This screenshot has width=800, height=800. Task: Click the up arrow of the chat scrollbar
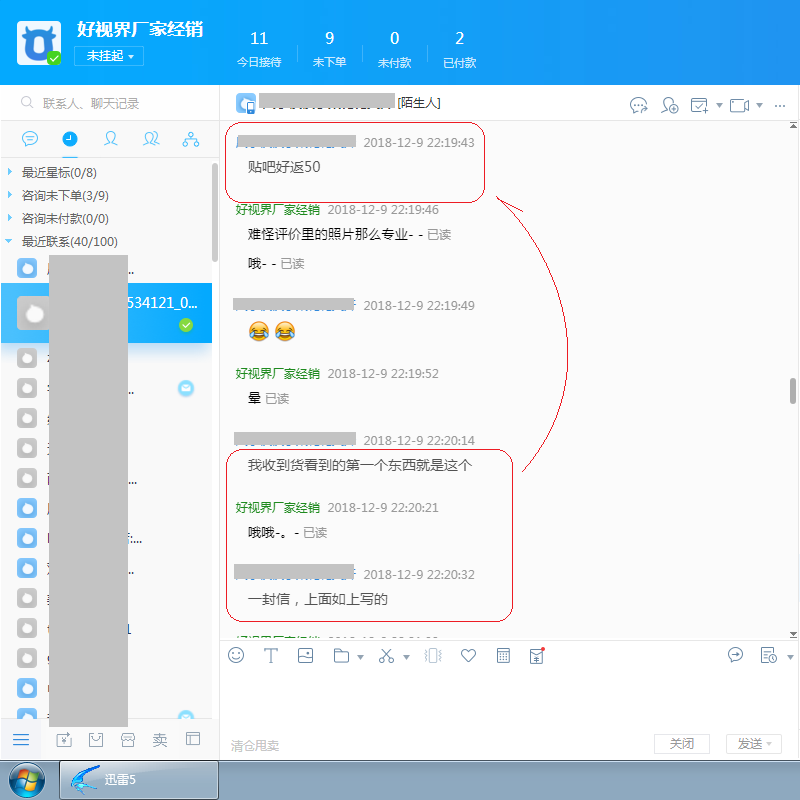pos(793,125)
